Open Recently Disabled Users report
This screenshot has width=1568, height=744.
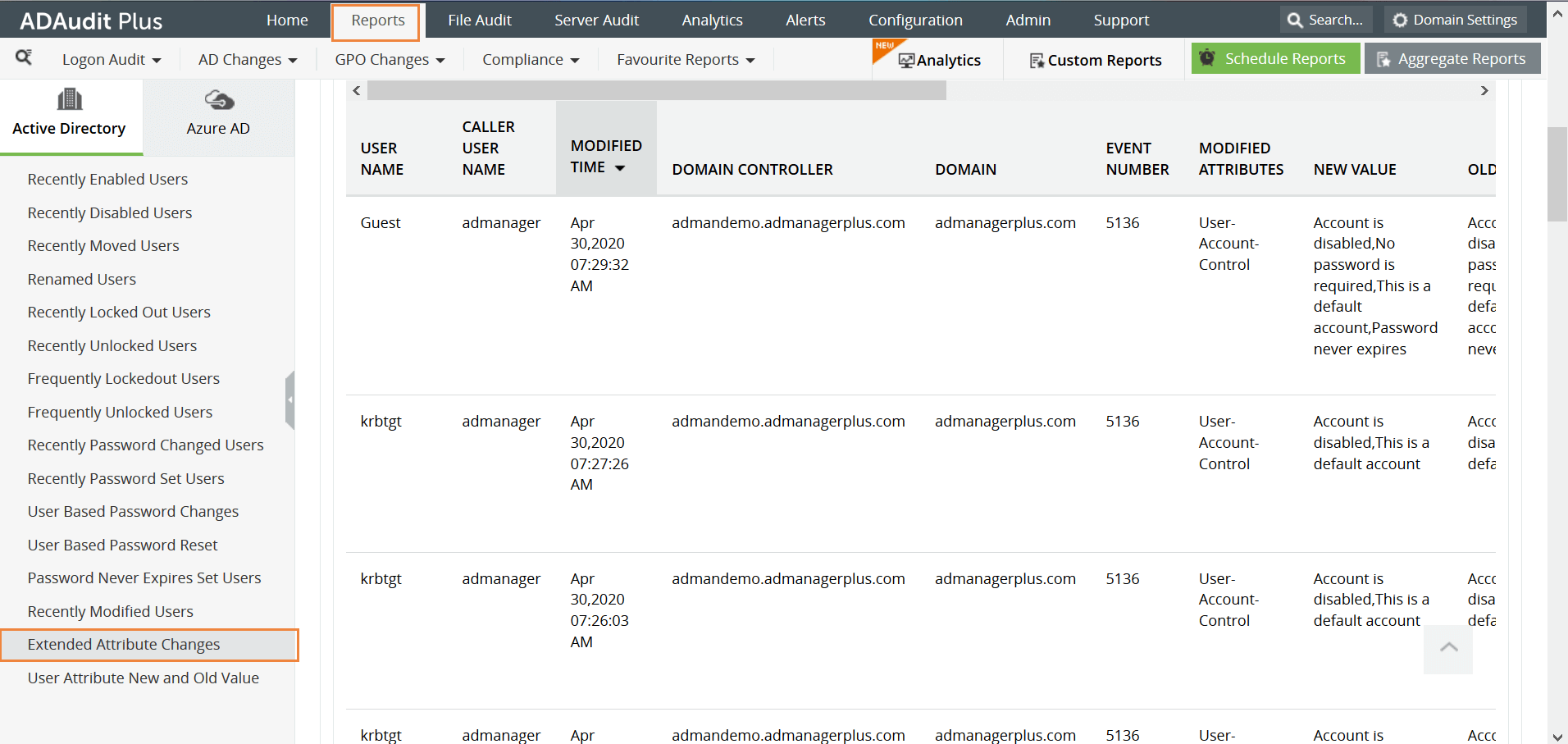(110, 212)
